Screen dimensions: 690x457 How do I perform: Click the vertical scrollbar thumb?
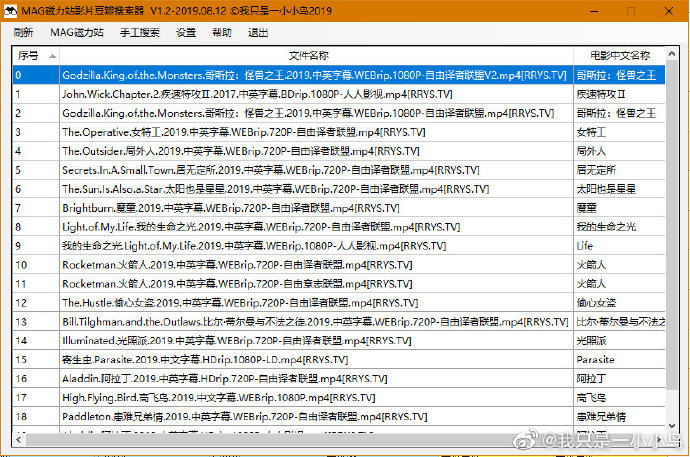click(672, 225)
